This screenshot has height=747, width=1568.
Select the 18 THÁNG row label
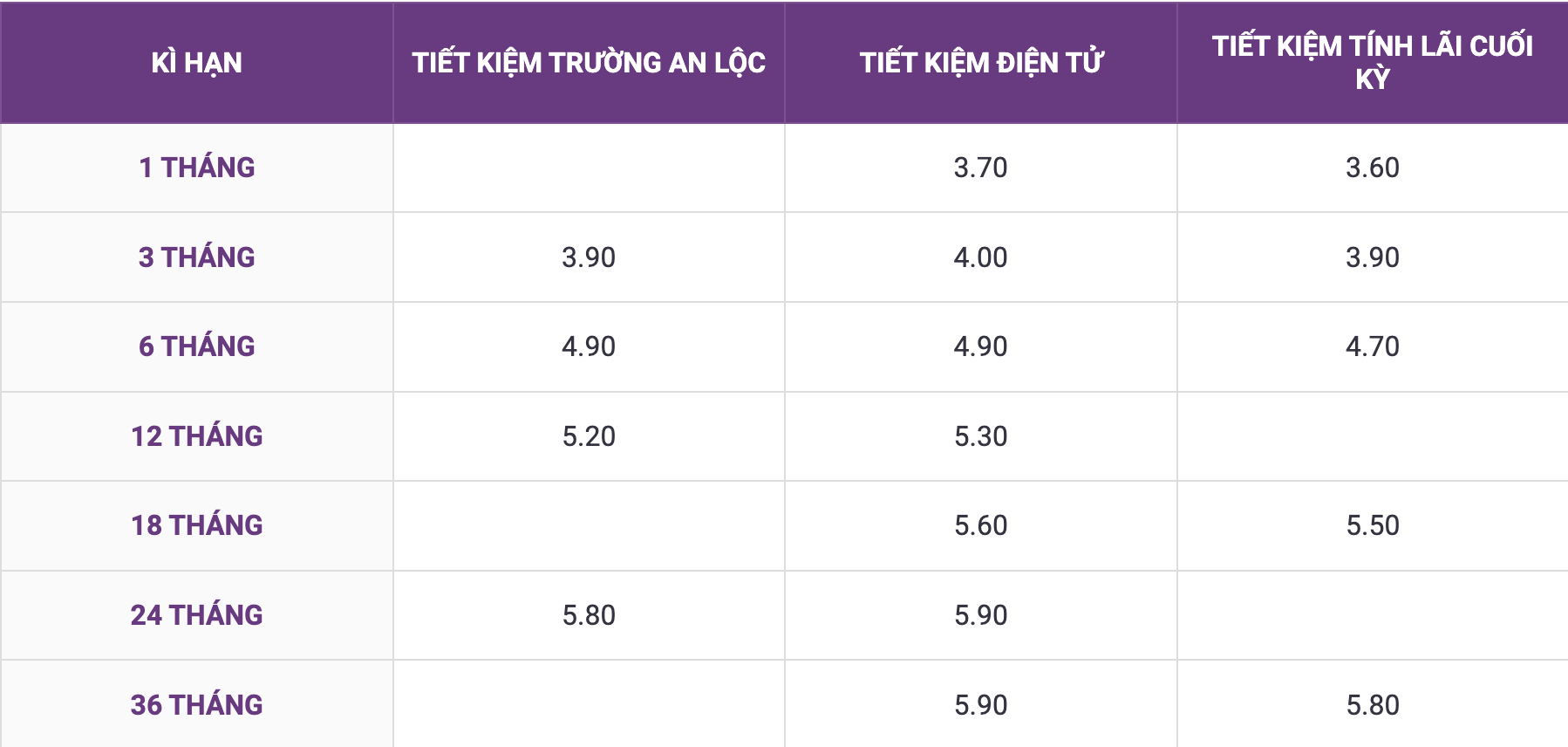click(196, 525)
